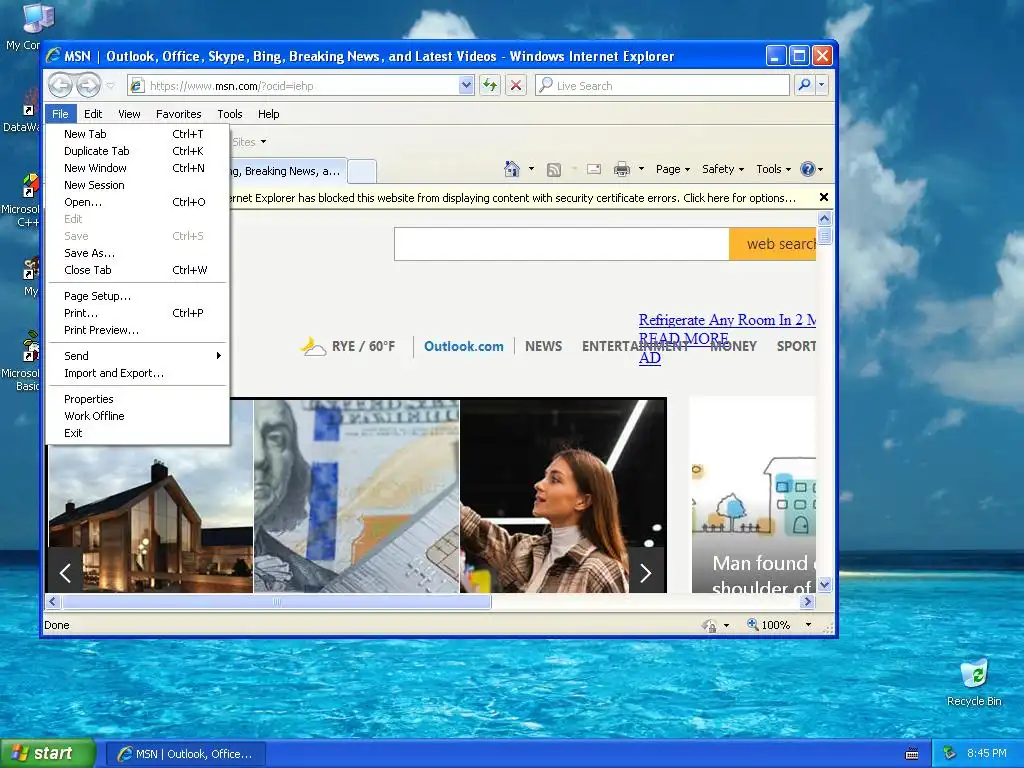Open the Outlook.com link
The image size is (1024, 768).
click(464, 346)
